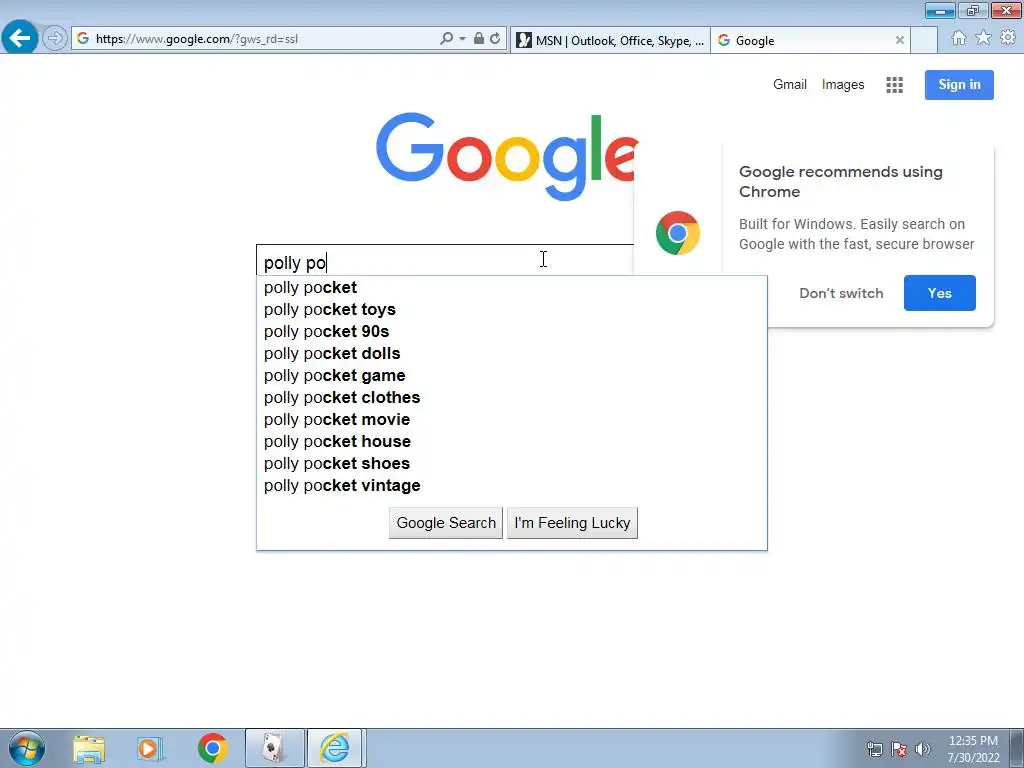Click Yes in Chrome recommendation
The height and width of the screenshot is (768, 1024).
[x=939, y=293]
